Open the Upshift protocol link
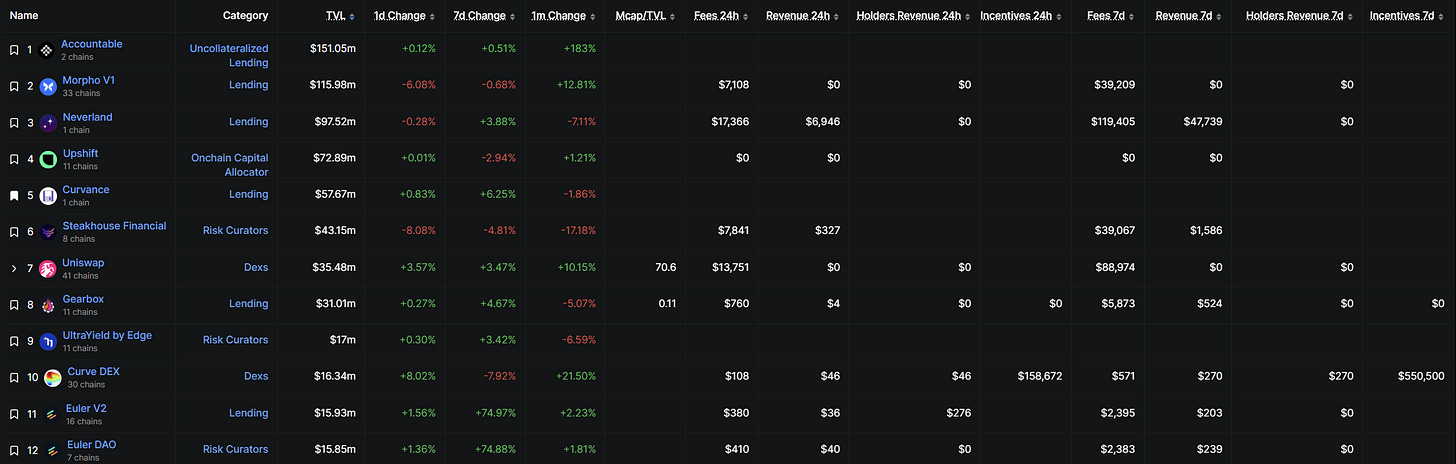 (x=80, y=153)
